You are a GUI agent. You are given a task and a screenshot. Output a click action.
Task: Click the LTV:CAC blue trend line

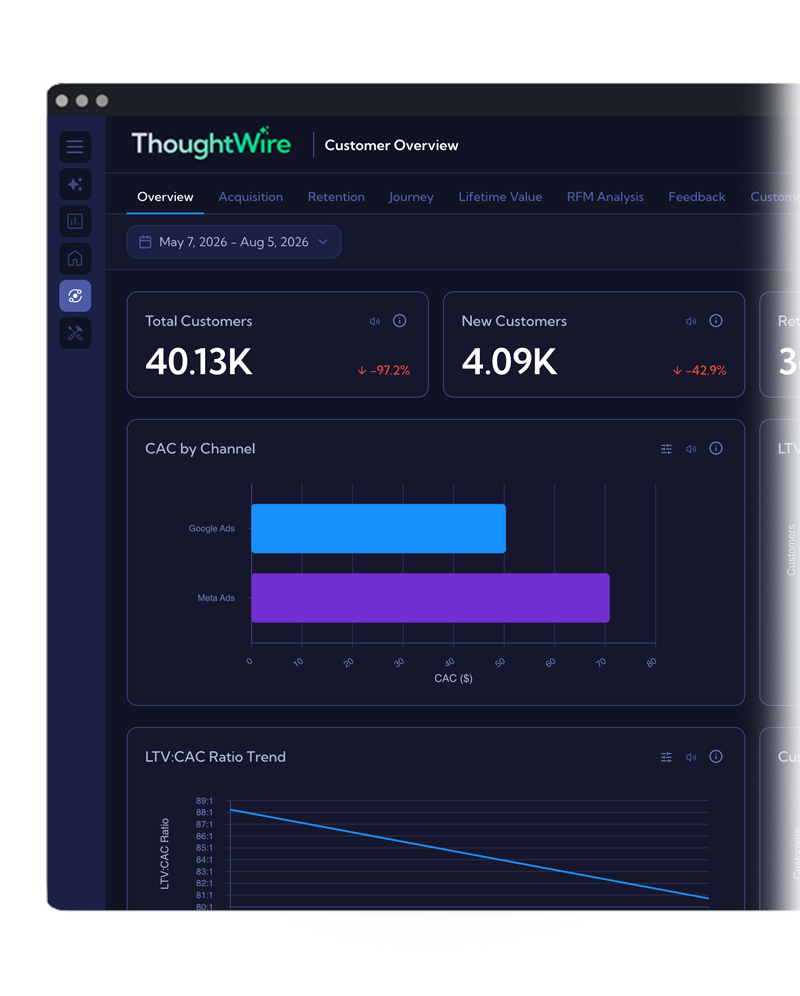tap(469, 854)
